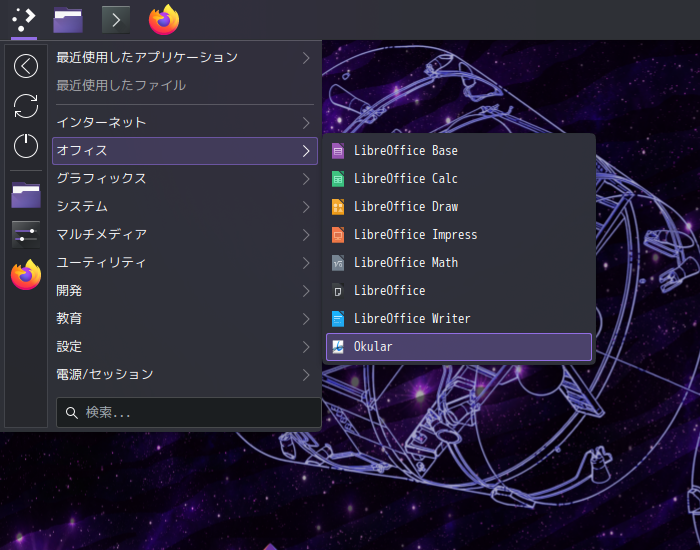Open the グラフィックス category
700x550 pixels.
pos(185,179)
